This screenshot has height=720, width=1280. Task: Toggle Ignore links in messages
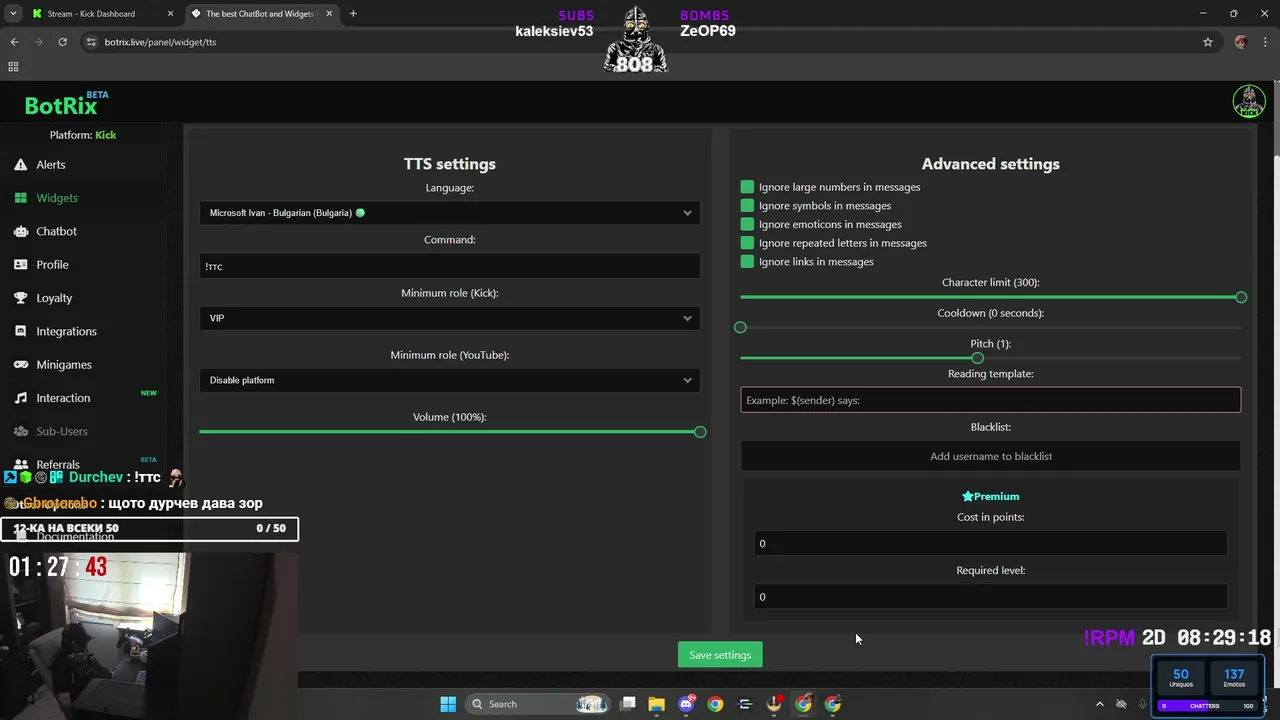(x=747, y=262)
